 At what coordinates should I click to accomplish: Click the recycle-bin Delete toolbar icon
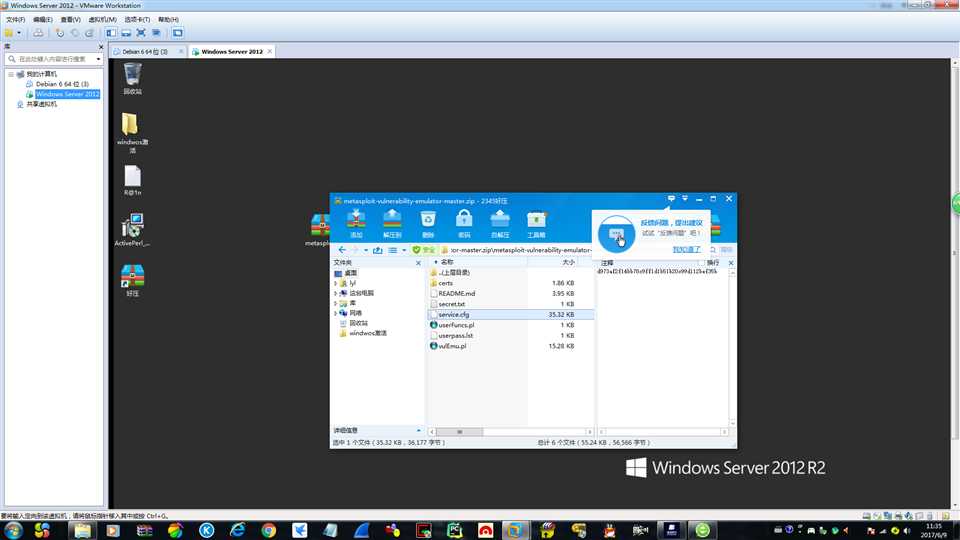(428, 223)
